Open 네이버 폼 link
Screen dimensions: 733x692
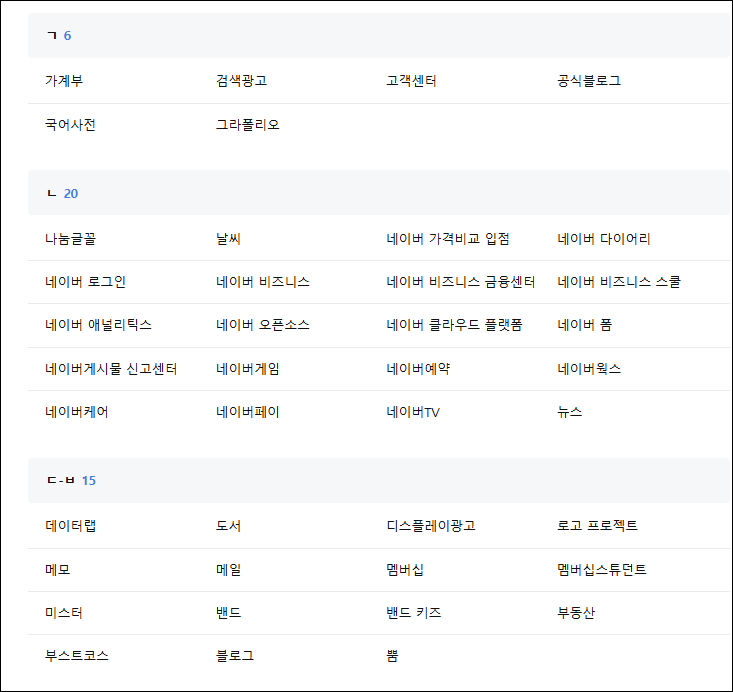[584, 325]
